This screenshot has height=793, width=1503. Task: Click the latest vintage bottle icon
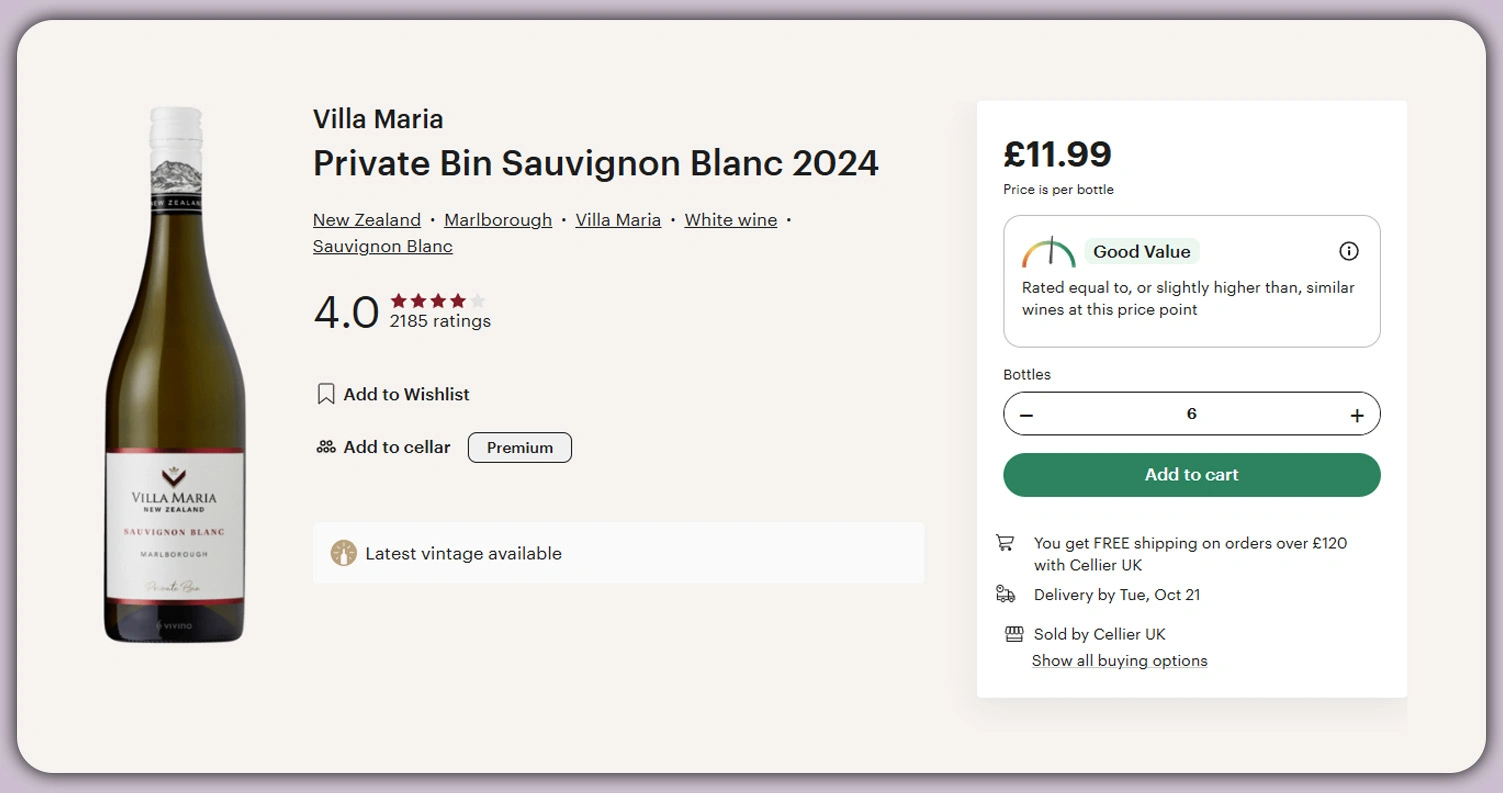[x=344, y=553]
